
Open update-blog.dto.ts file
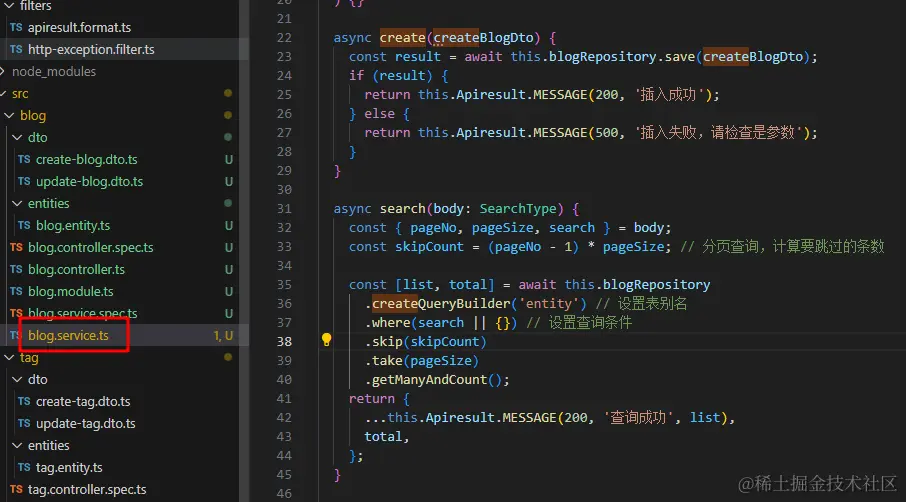(89, 181)
